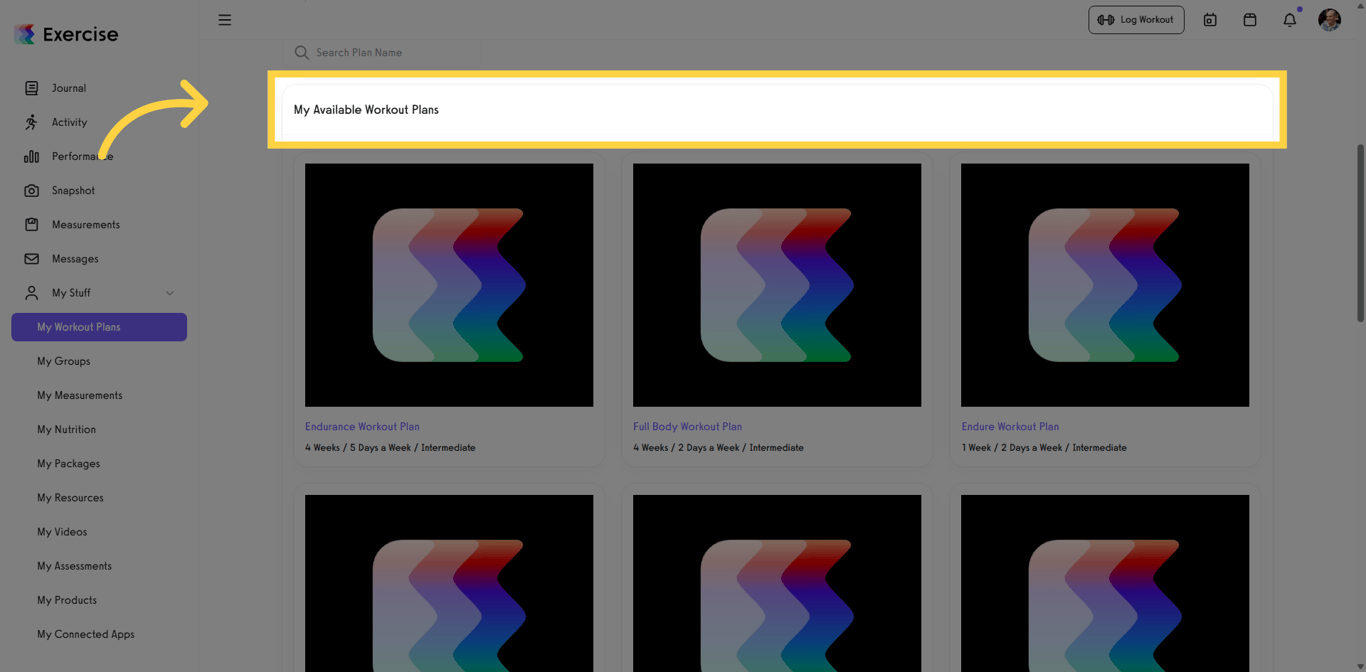This screenshot has width=1366, height=672.
Task: Click the Full Body Workout Plan thumbnail
Action: coord(777,285)
